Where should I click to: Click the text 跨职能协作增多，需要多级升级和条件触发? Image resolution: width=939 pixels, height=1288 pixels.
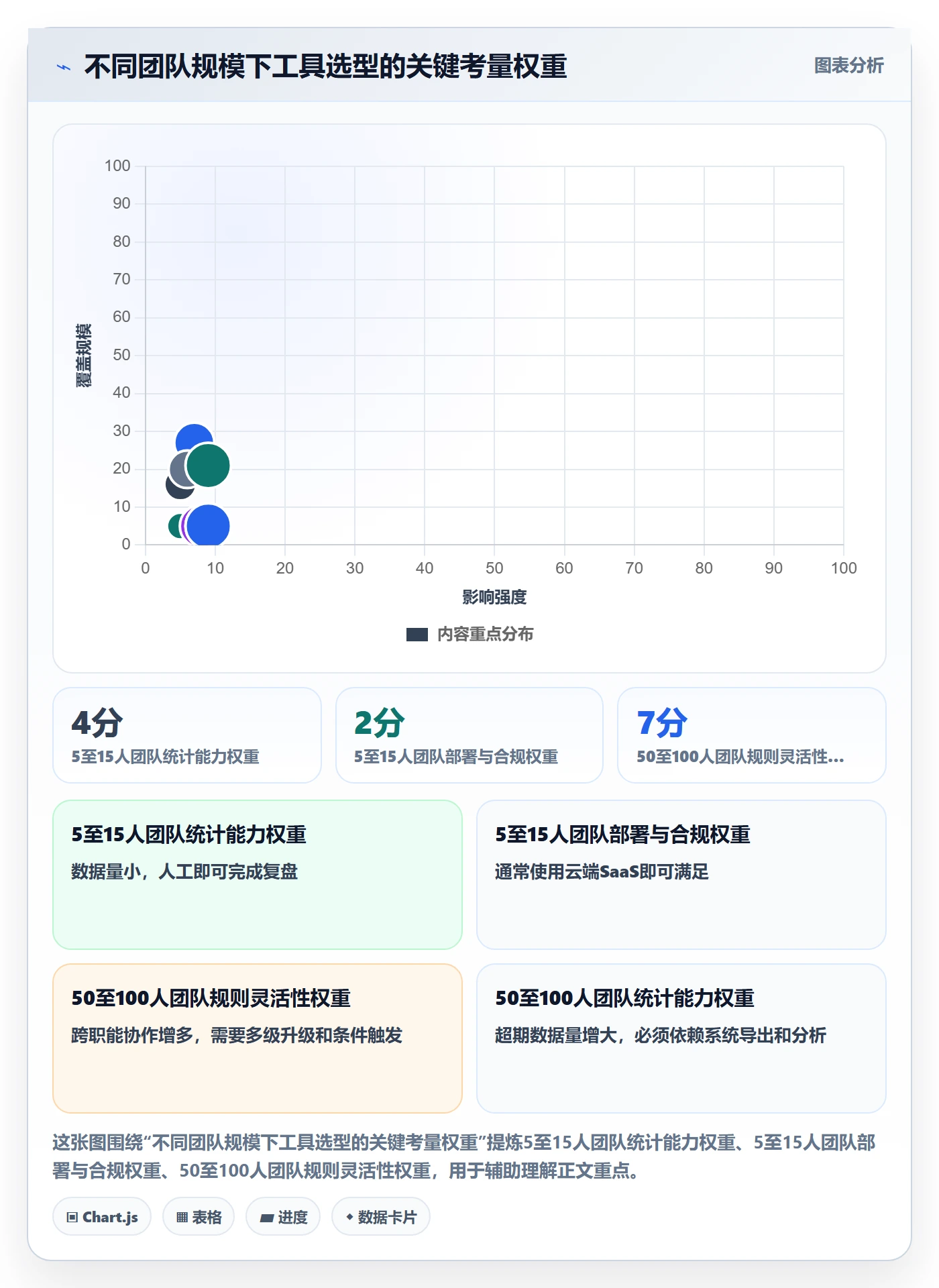pyautogui.click(x=237, y=1035)
